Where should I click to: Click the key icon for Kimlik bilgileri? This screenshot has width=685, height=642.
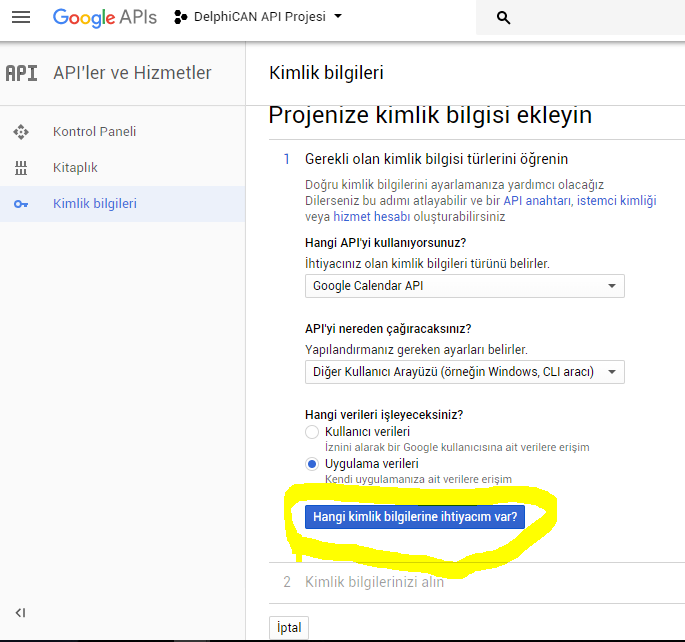tap(21, 204)
